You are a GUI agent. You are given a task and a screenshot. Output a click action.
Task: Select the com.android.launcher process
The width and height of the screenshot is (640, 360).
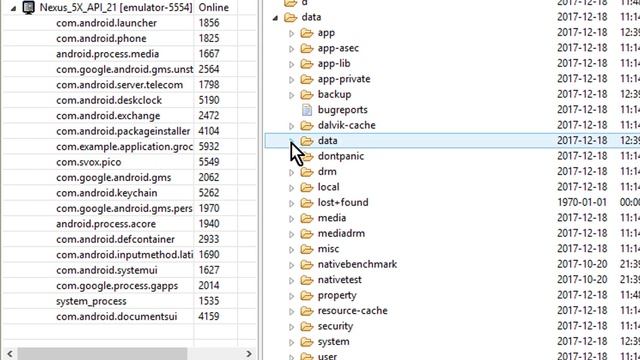106,23
